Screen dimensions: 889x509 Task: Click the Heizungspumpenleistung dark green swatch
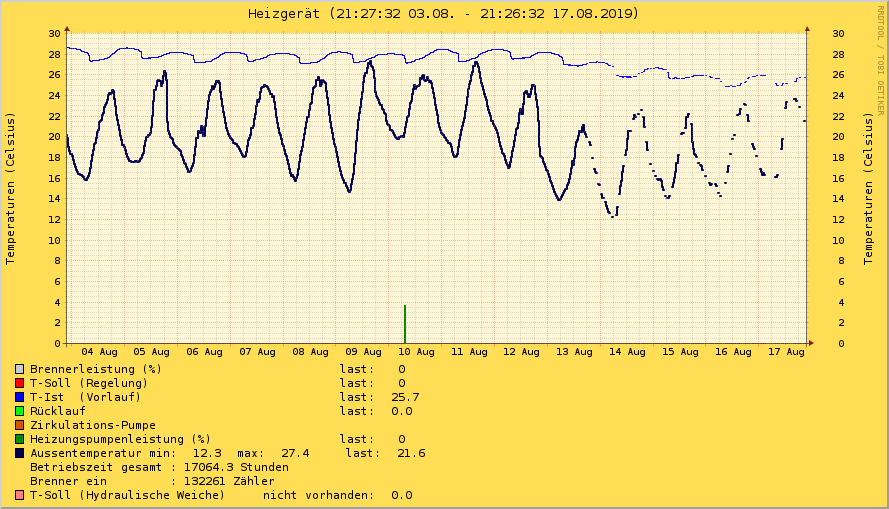[x=20, y=439]
